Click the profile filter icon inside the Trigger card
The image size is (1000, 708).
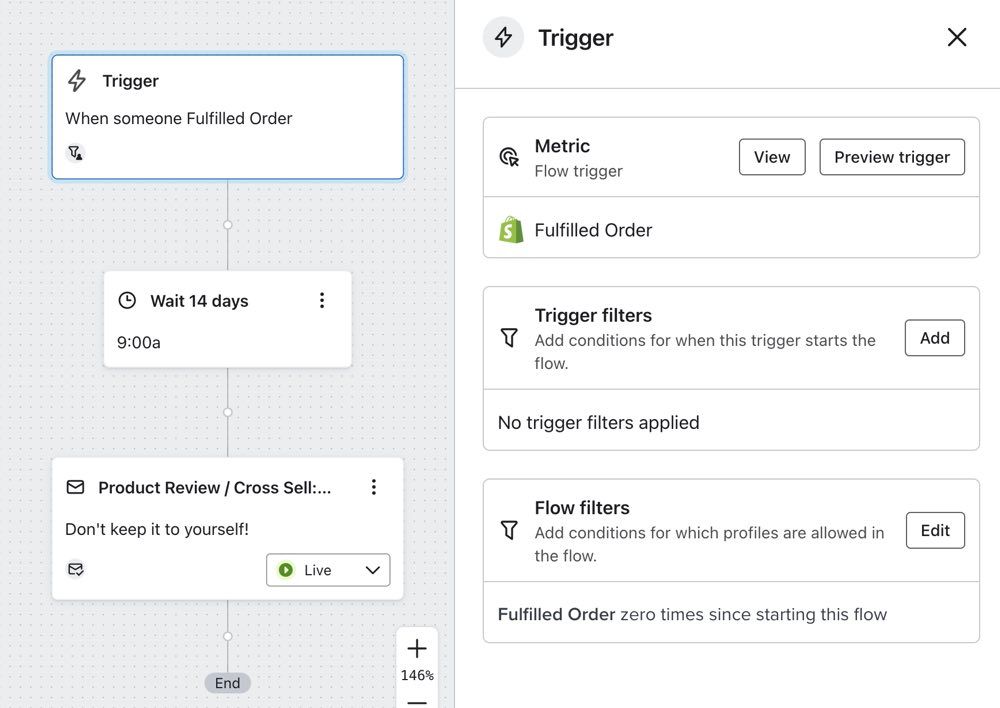(x=75, y=153)
